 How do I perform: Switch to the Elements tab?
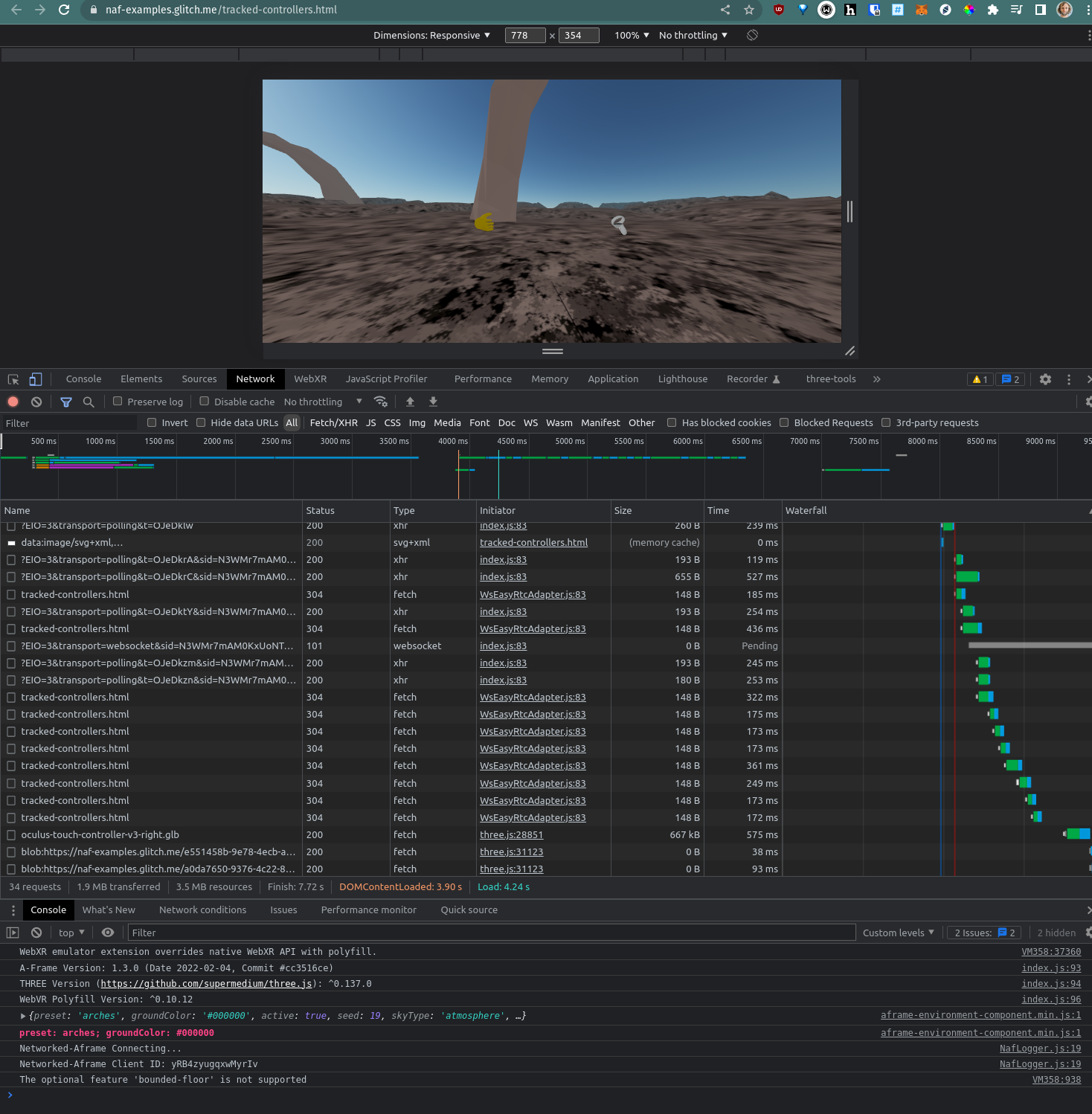(x=141, y=379)
